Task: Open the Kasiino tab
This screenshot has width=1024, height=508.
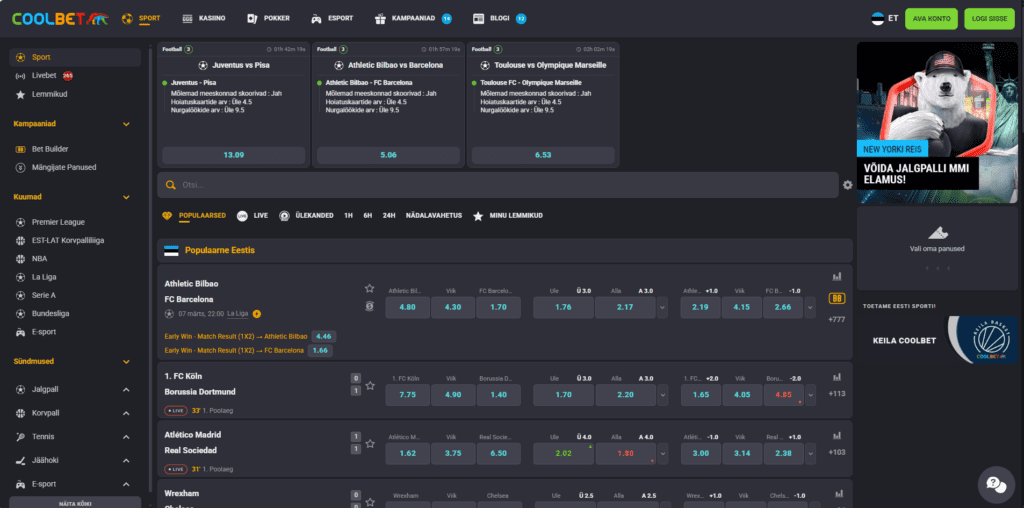Action: coord(204,18)
